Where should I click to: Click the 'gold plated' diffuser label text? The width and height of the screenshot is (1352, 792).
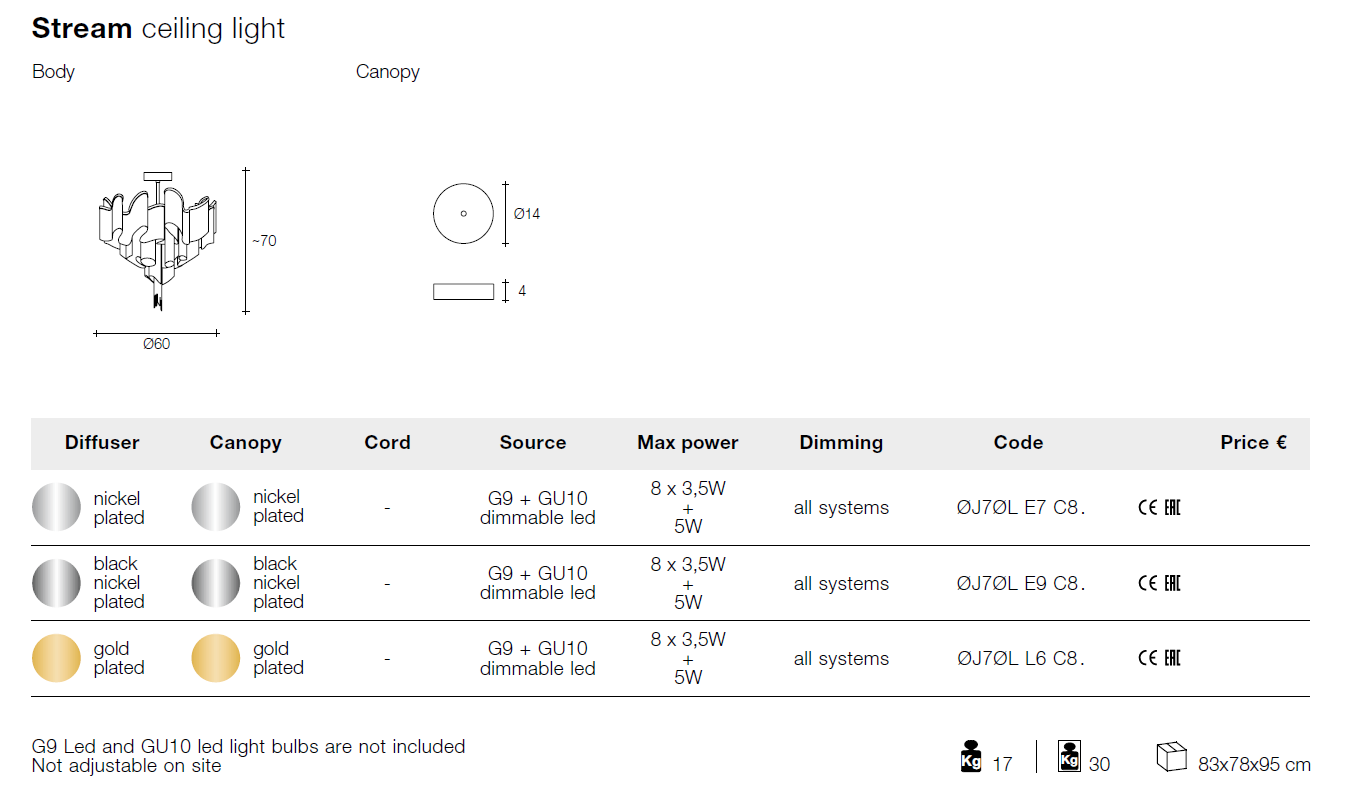point(119,658)
